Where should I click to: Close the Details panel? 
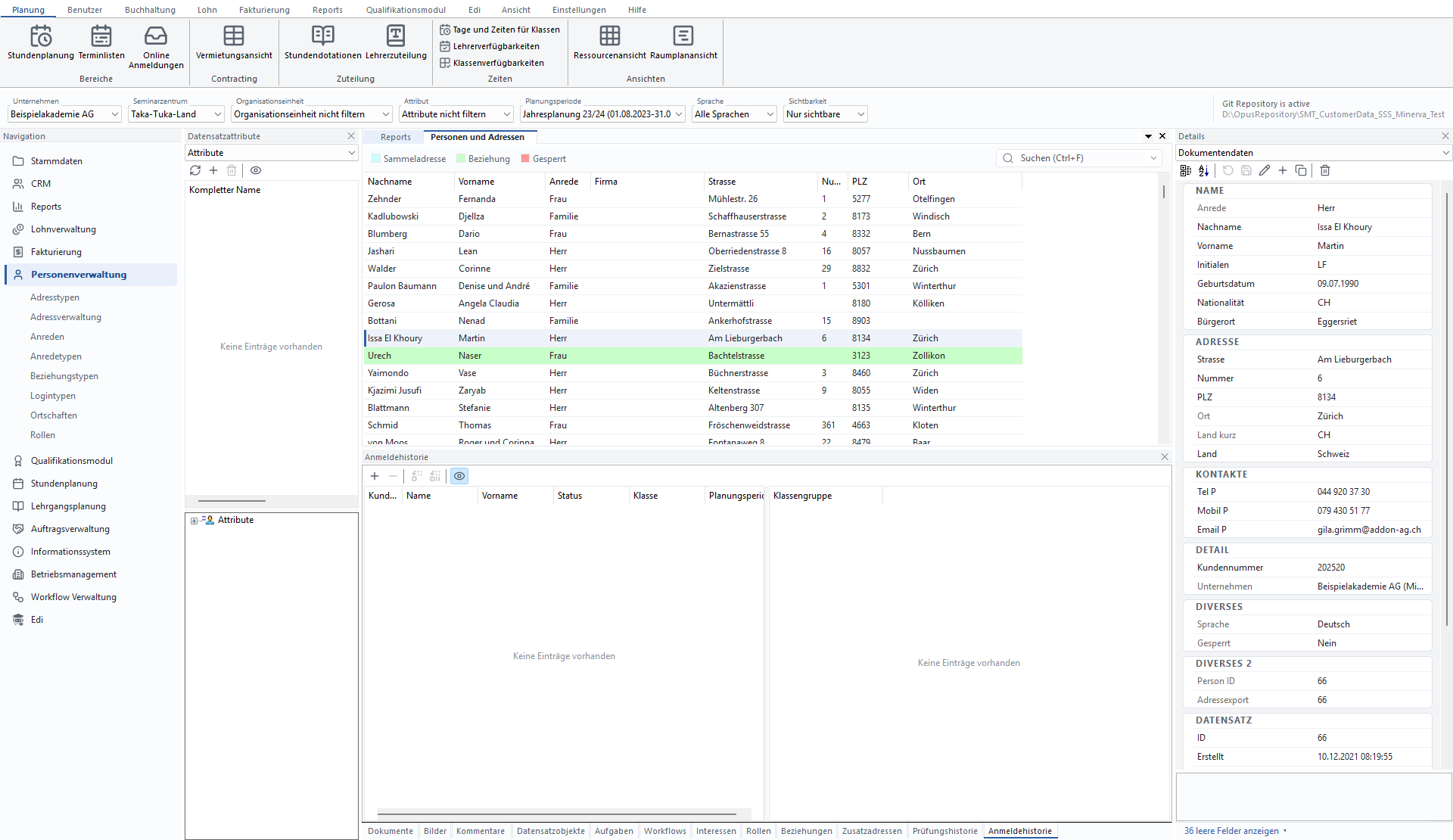[x=1445, y=136]
